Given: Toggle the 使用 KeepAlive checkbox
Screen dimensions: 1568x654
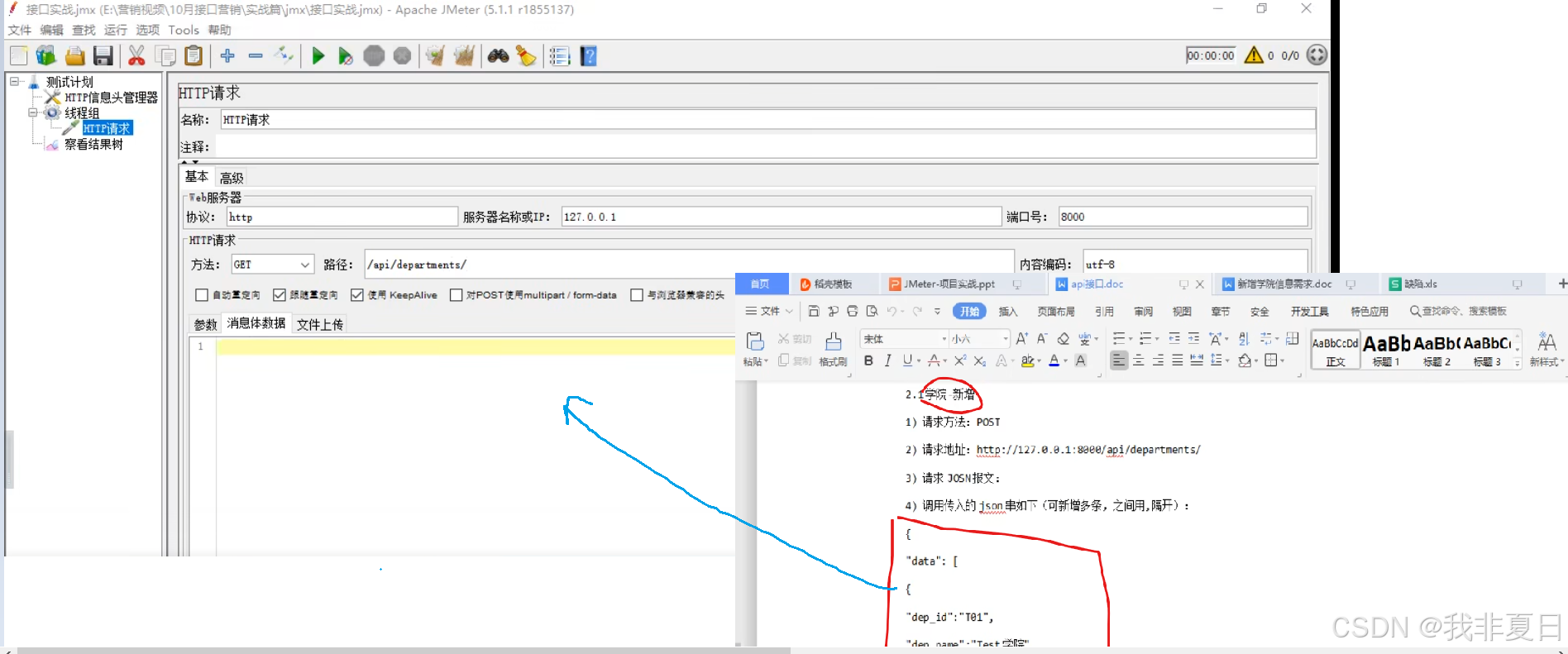Looking at the screenshot, I should (x=357, y=295).
